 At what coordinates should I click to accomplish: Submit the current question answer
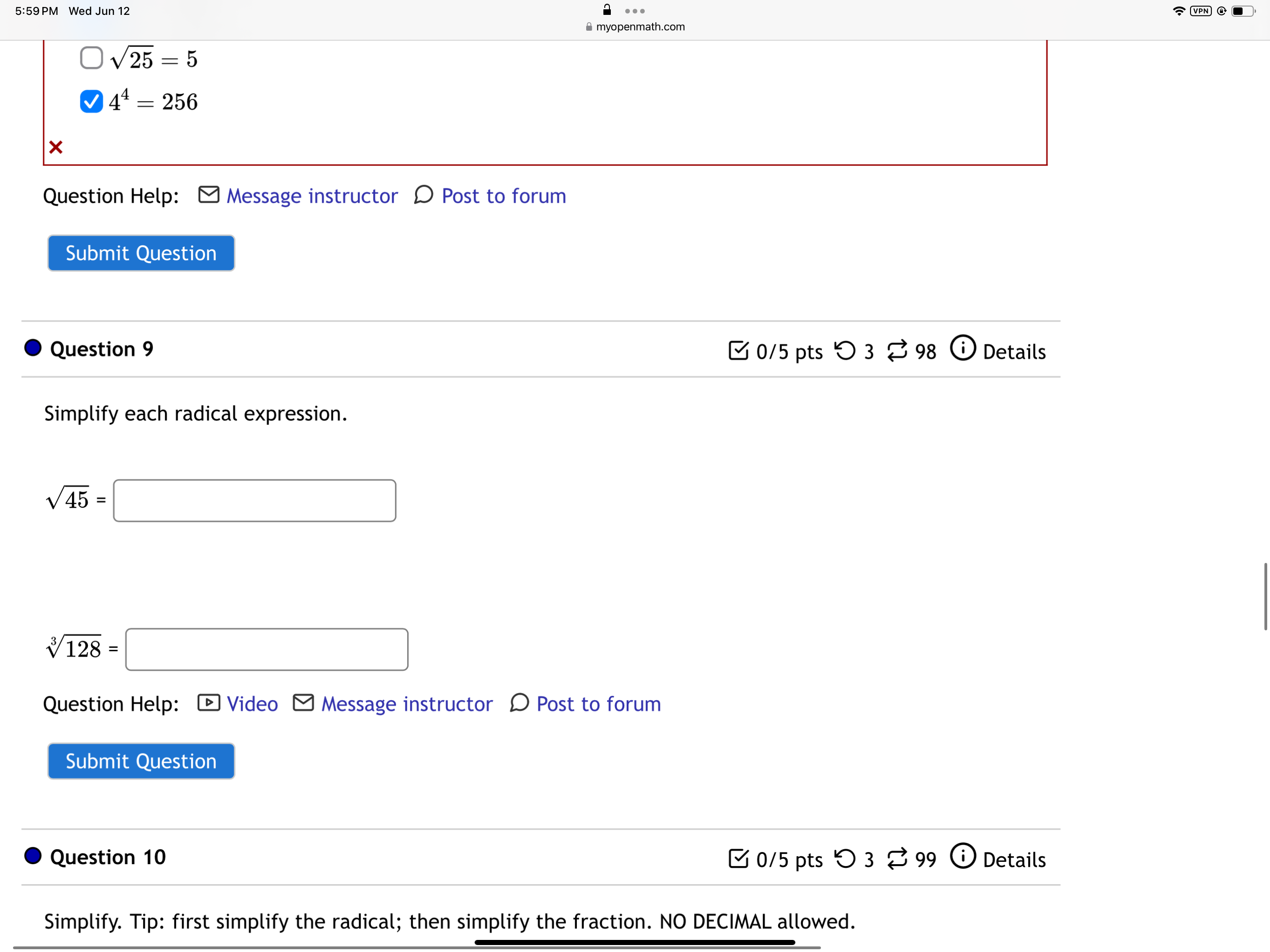[141, 761]
